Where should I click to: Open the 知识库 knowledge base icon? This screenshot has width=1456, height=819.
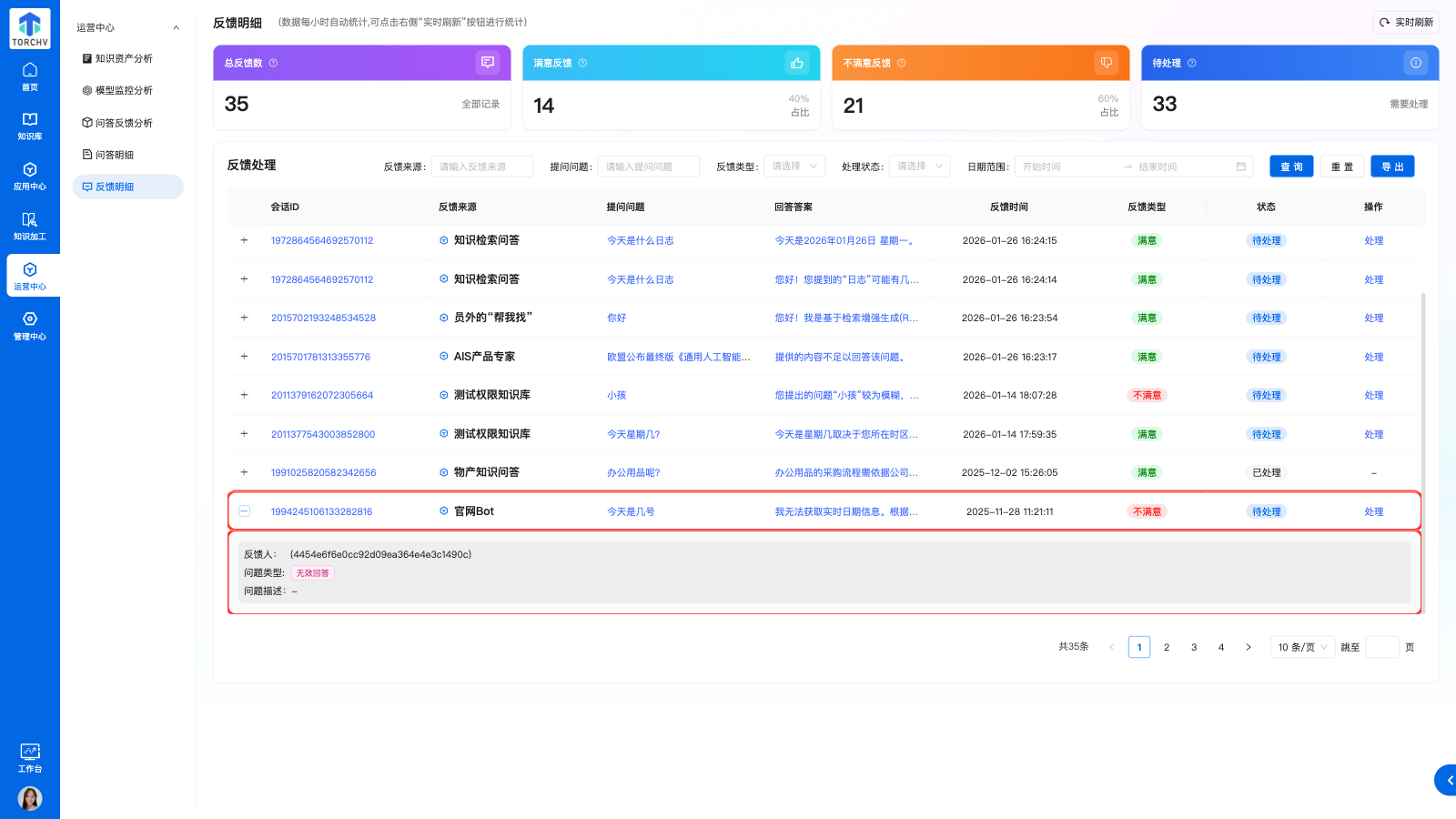coord(29,126)
